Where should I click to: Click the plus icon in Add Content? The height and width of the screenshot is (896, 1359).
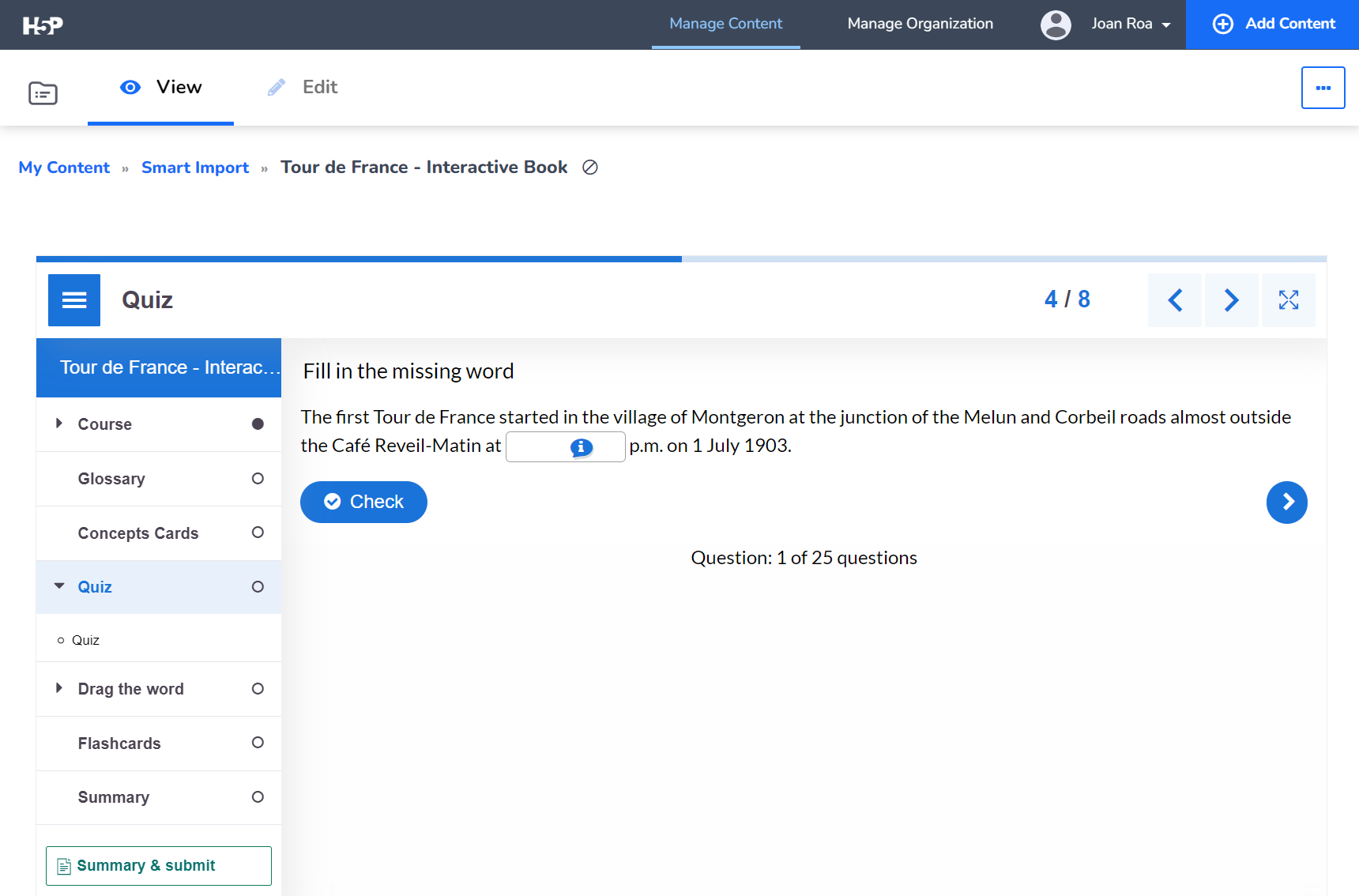pos(1223,24)
